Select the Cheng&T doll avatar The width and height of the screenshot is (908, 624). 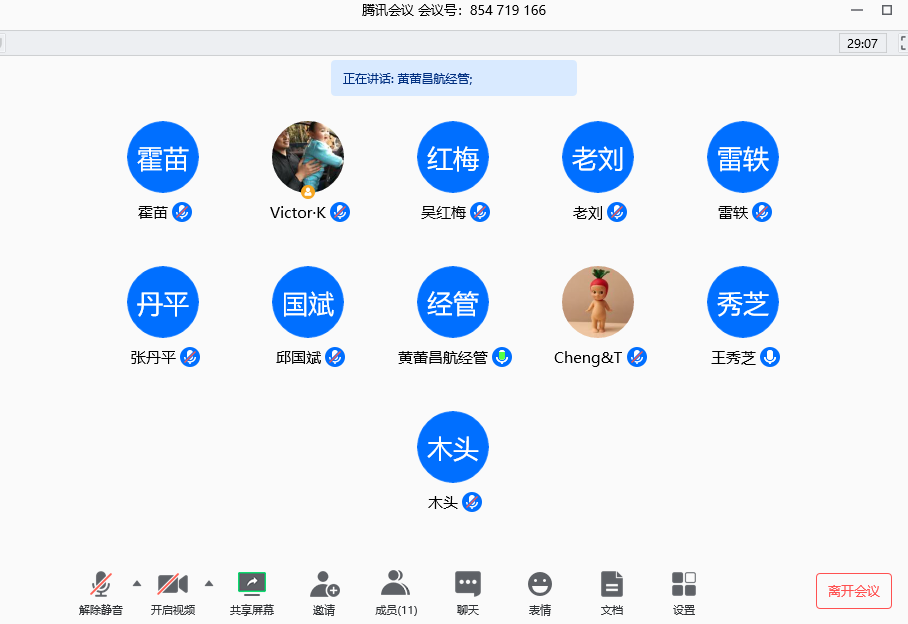598,302
